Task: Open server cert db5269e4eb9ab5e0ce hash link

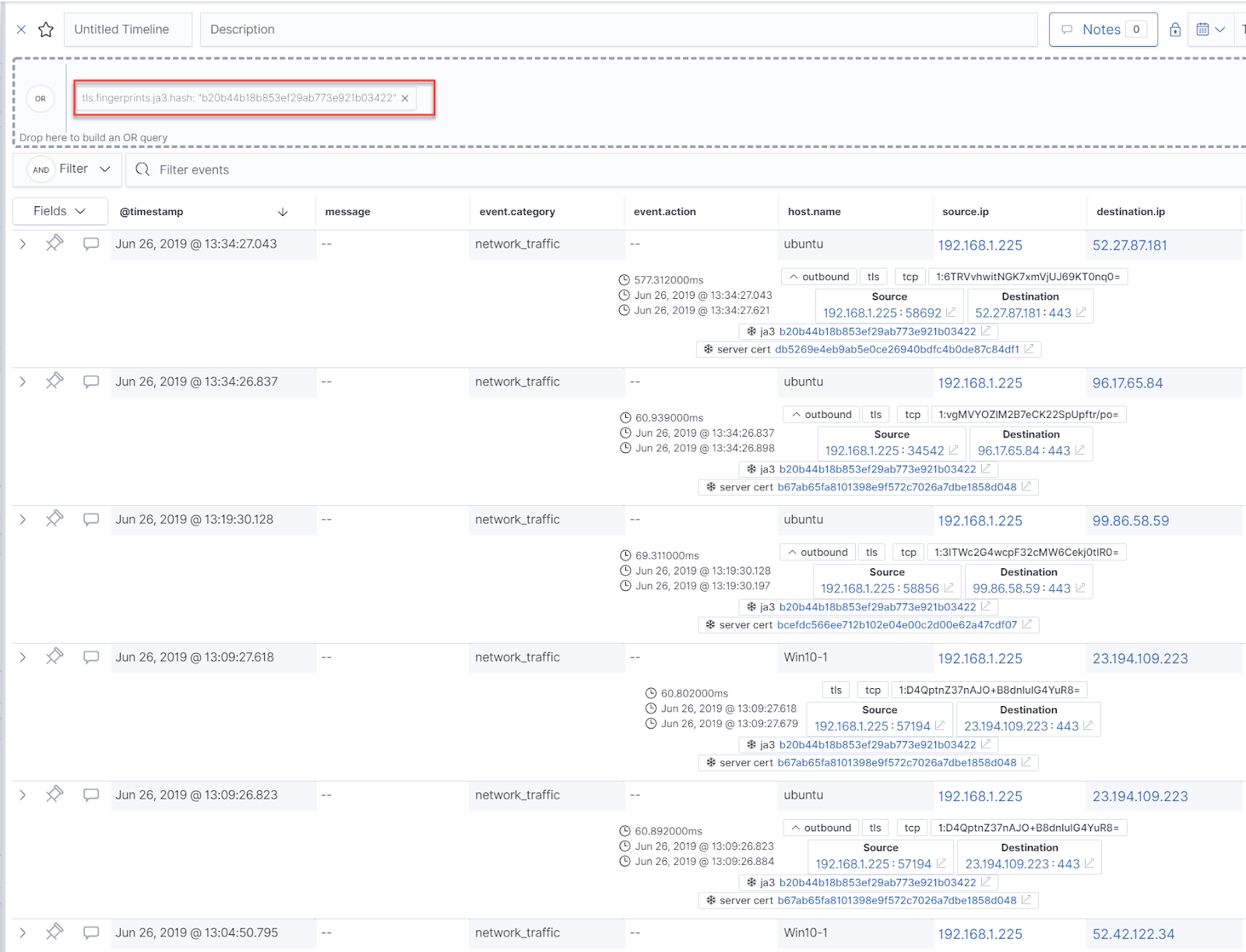Action: tap(896, 350)
